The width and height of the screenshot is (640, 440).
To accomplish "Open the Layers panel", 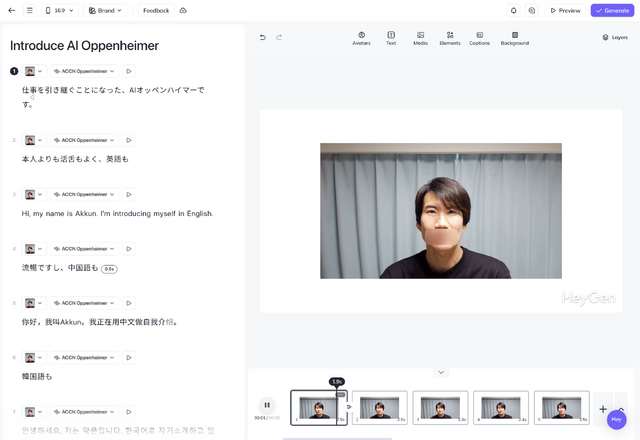I will click(615, 38).
